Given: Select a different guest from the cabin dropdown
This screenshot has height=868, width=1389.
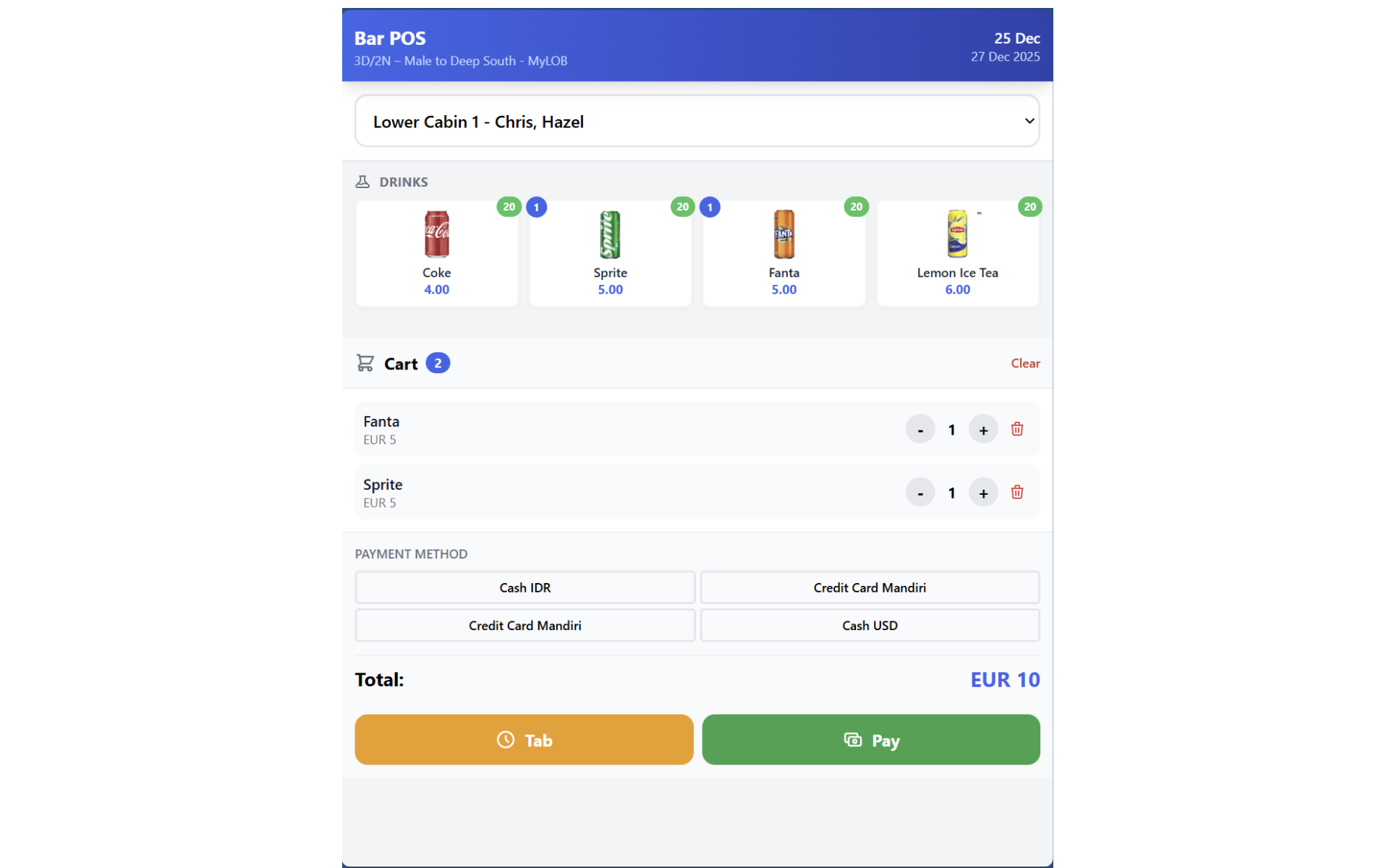Looking at the screenshot, I should 697,121.
